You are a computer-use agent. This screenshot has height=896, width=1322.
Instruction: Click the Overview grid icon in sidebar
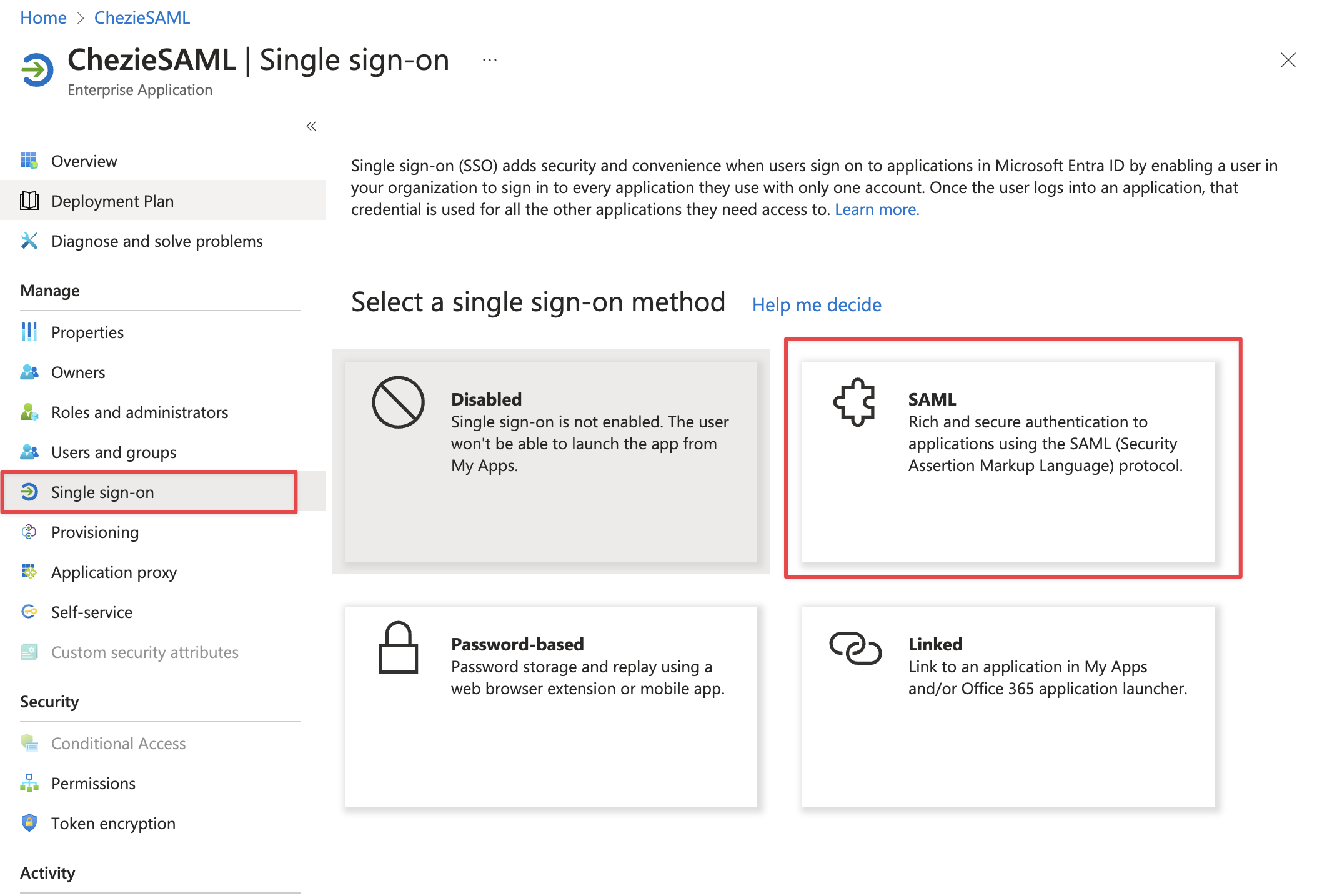point(29,161)
